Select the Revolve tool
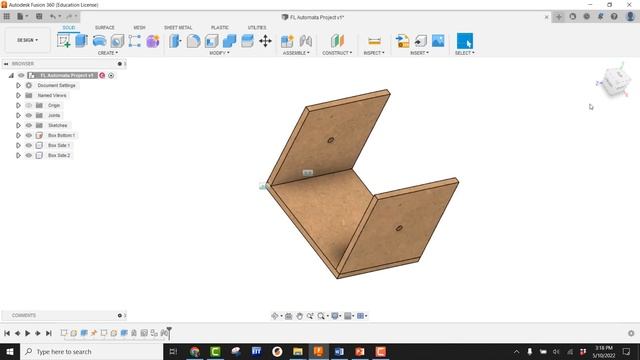Screen dimensions: 640x360 click(99, 41)
